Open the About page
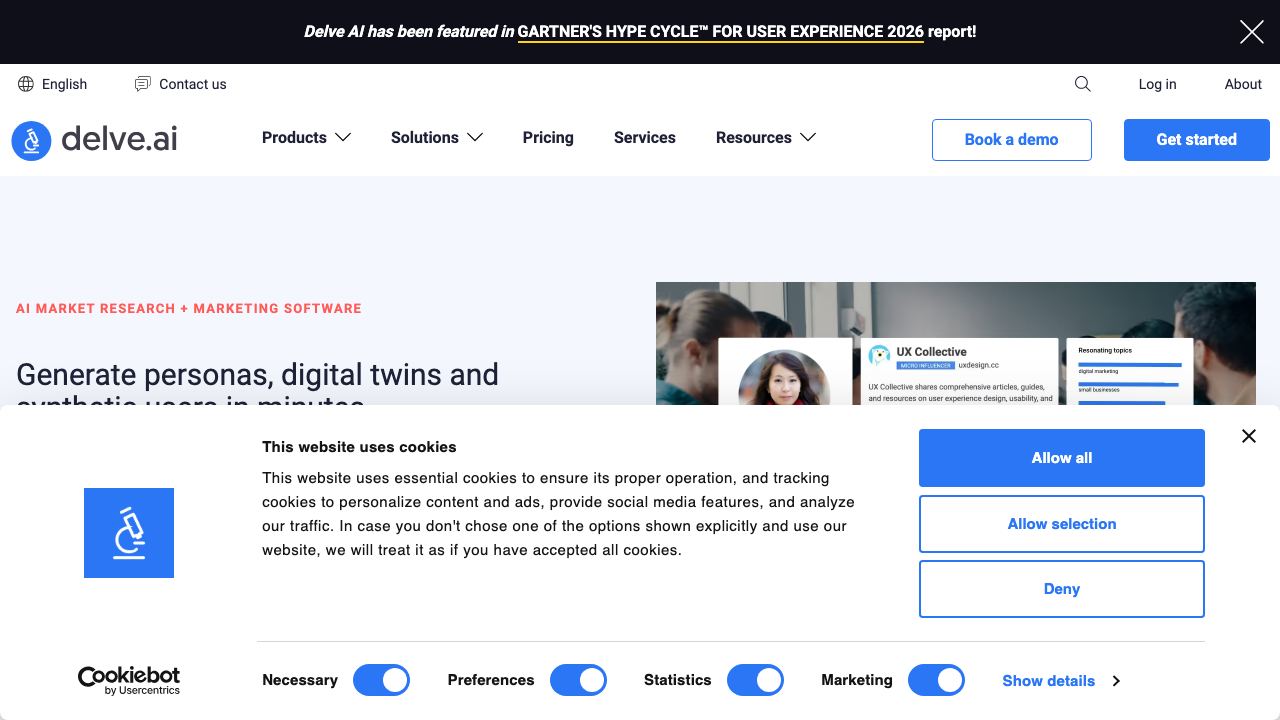Viewport: 1280px width, 720px height. (x=1243, y=84)
